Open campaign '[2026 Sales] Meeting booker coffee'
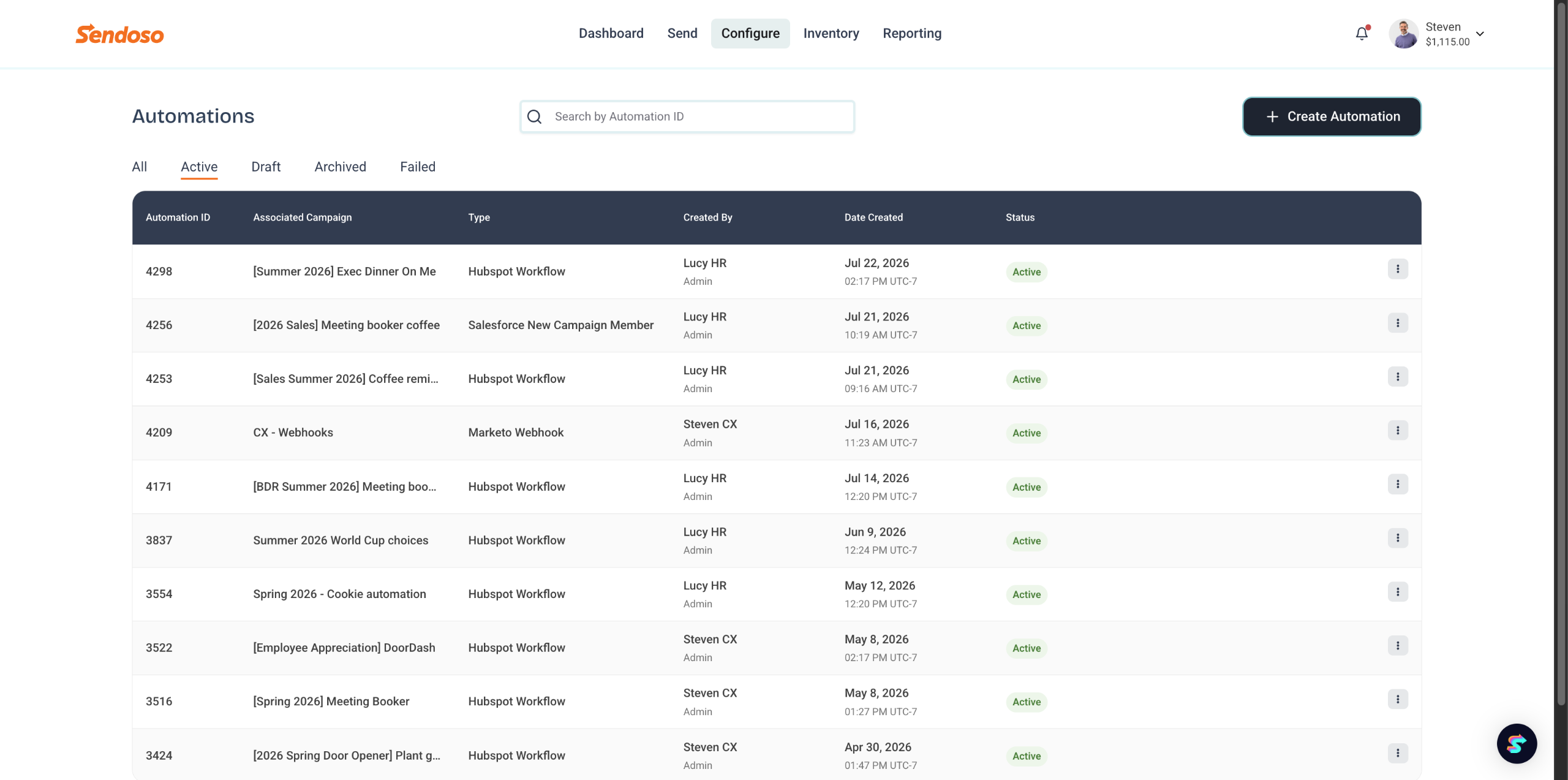The width and height of the screenshot is (1568, 780). click(346, 325)
